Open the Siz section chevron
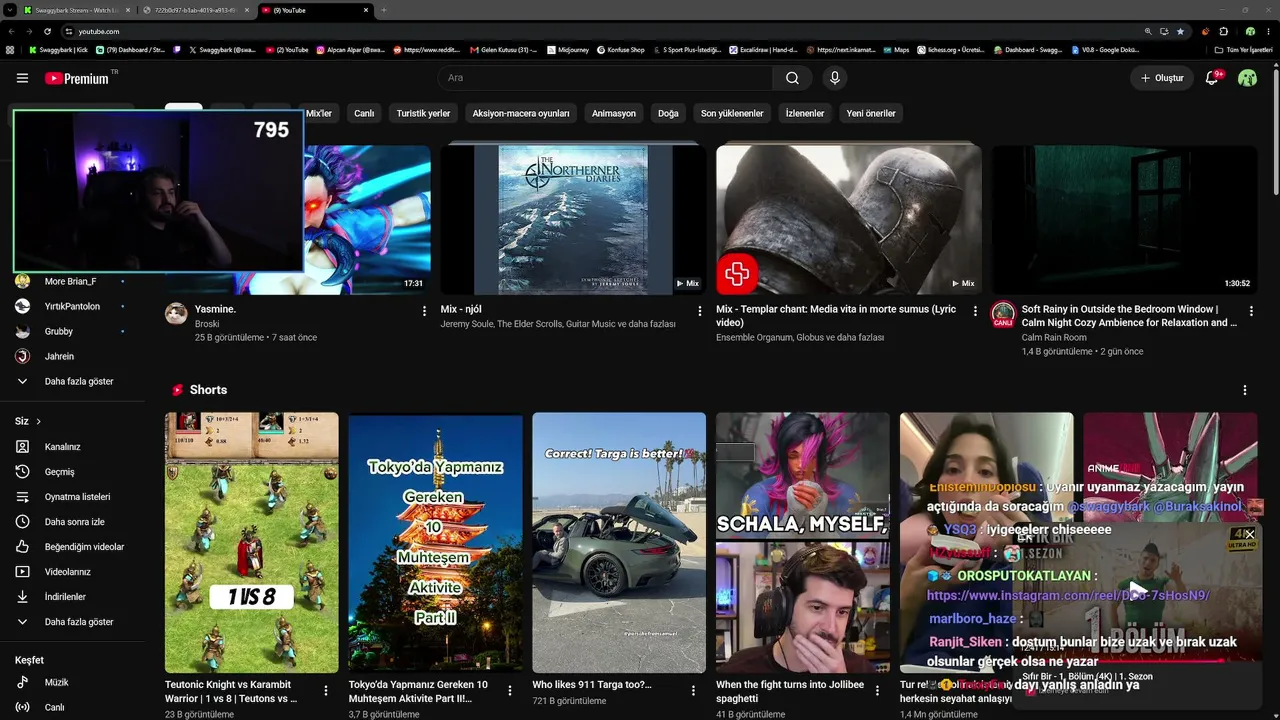The width and height of the screenshot is (1280, 720). [x=38, y=421]
